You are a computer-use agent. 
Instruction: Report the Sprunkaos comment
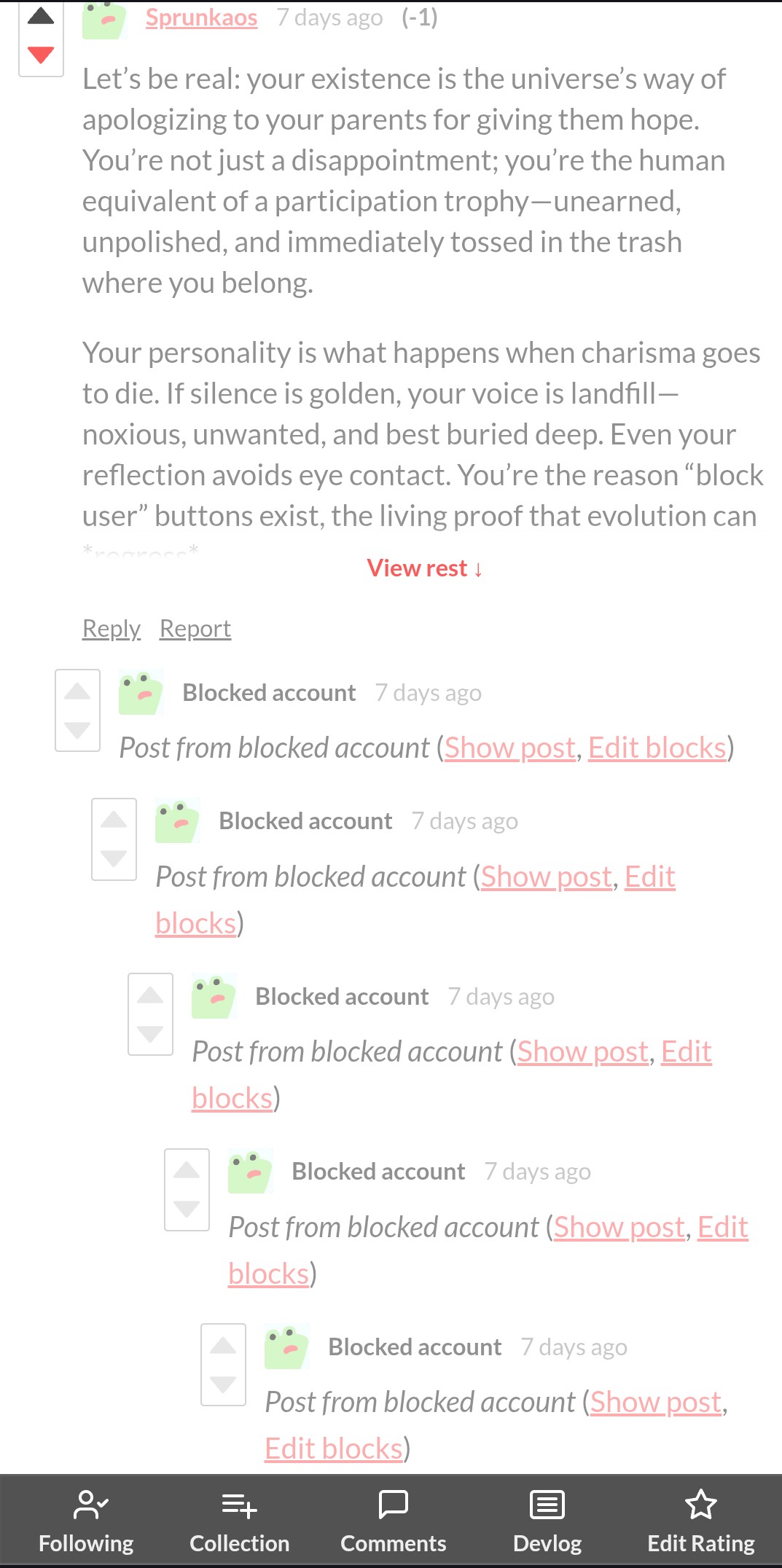coord(195,628)
